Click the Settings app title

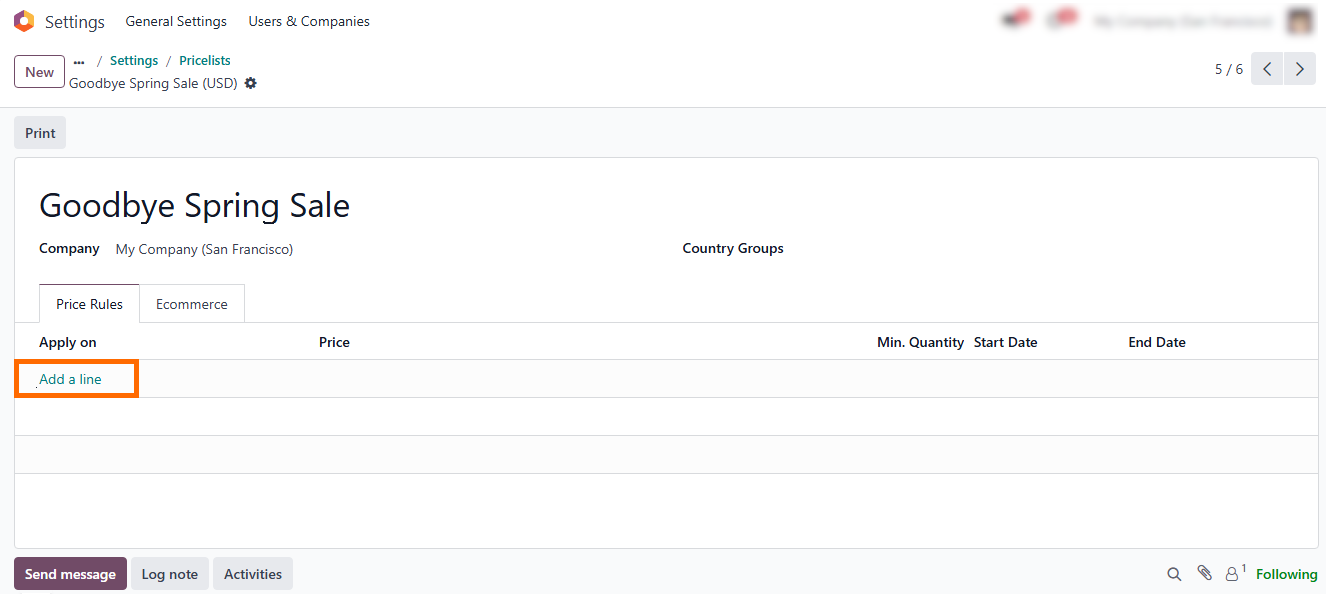(x=75, y=21)
